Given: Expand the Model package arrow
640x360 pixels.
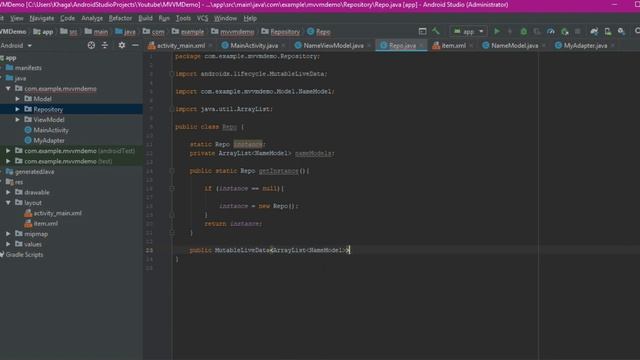Looking at the screenshot, I should point(18,99).
